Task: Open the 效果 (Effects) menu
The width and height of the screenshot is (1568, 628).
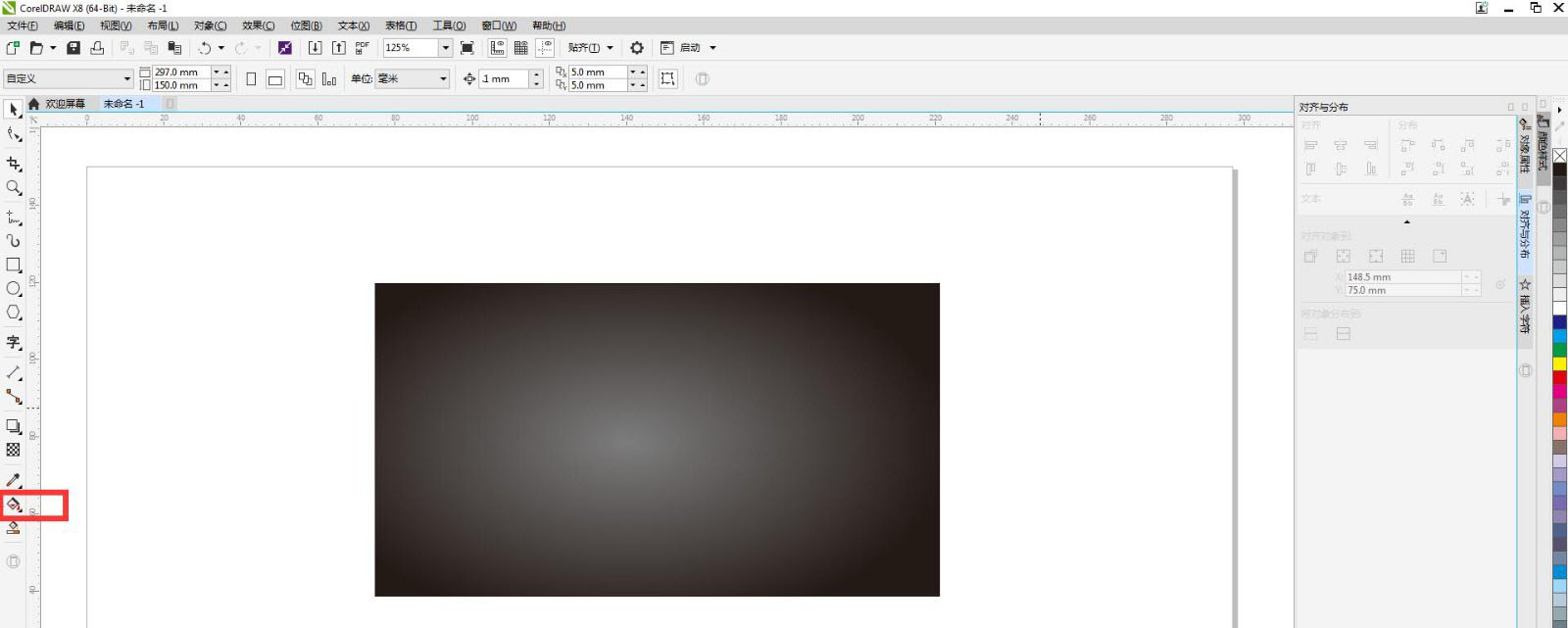Action: point(258,25)
